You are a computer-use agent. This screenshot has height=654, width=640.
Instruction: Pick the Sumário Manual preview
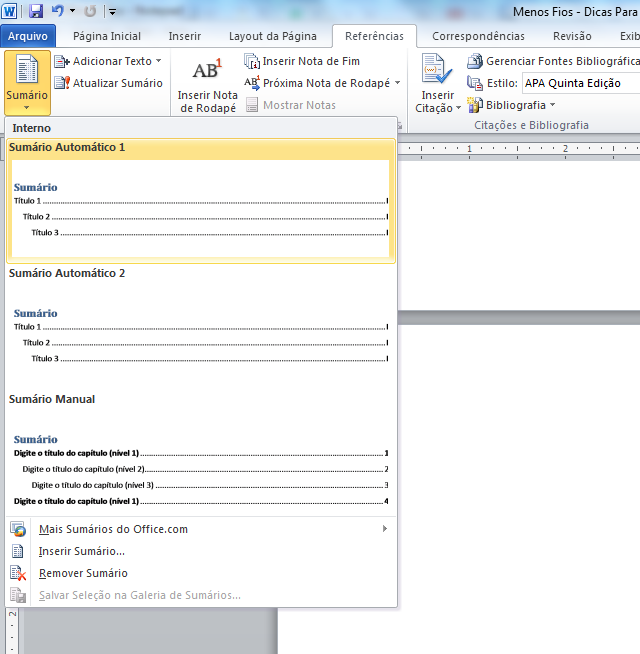click(200, 466)
